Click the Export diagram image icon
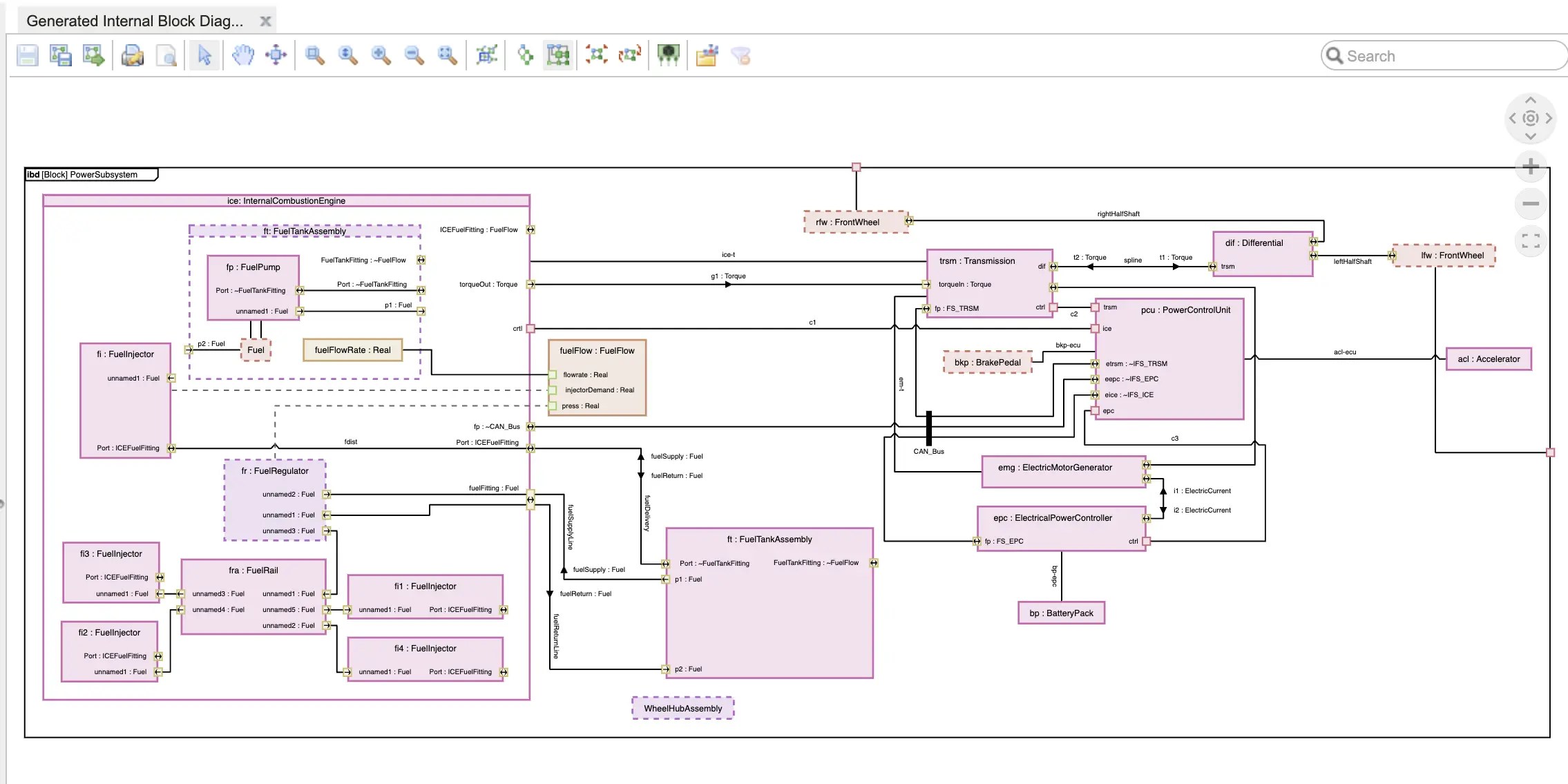Viewport: 1568px width, 784px height. point(93,55)
